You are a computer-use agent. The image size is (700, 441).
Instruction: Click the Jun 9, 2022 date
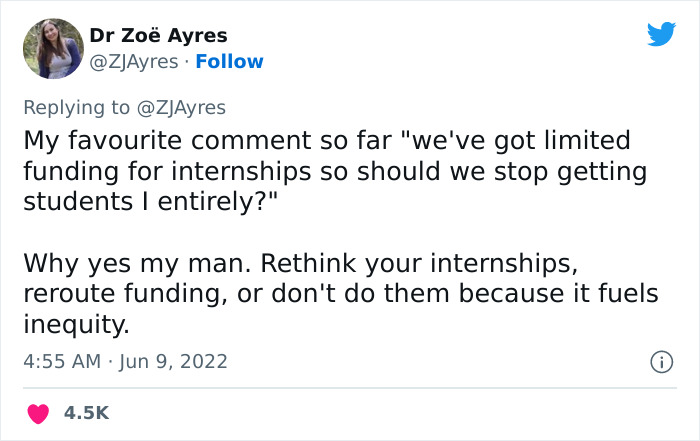pyautogui.click(x=173, y=361)
